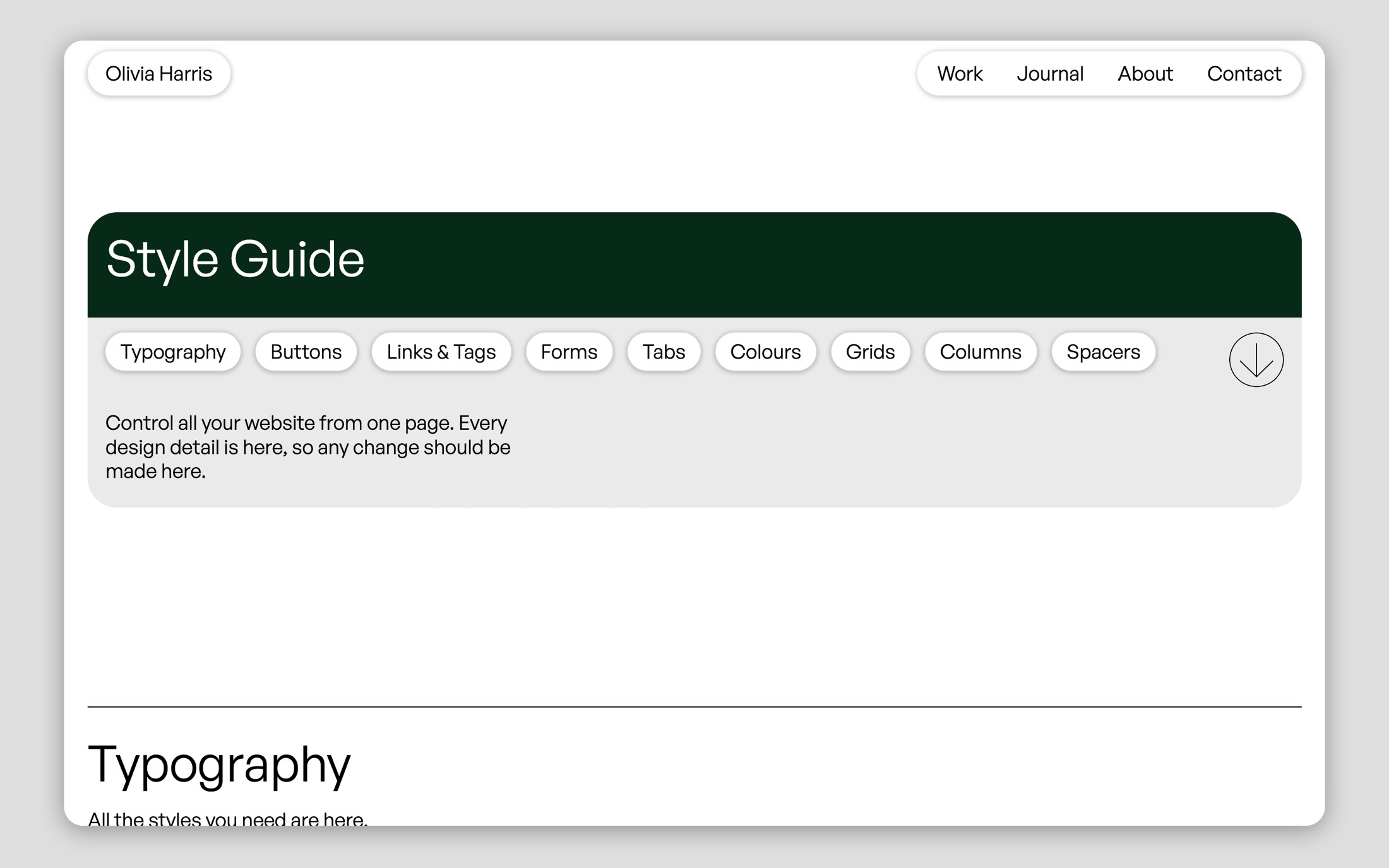This screenshot has width=1389, height=868.
Task: Click the 'All the styles you need' text
Action: click(x=227, y=819)
